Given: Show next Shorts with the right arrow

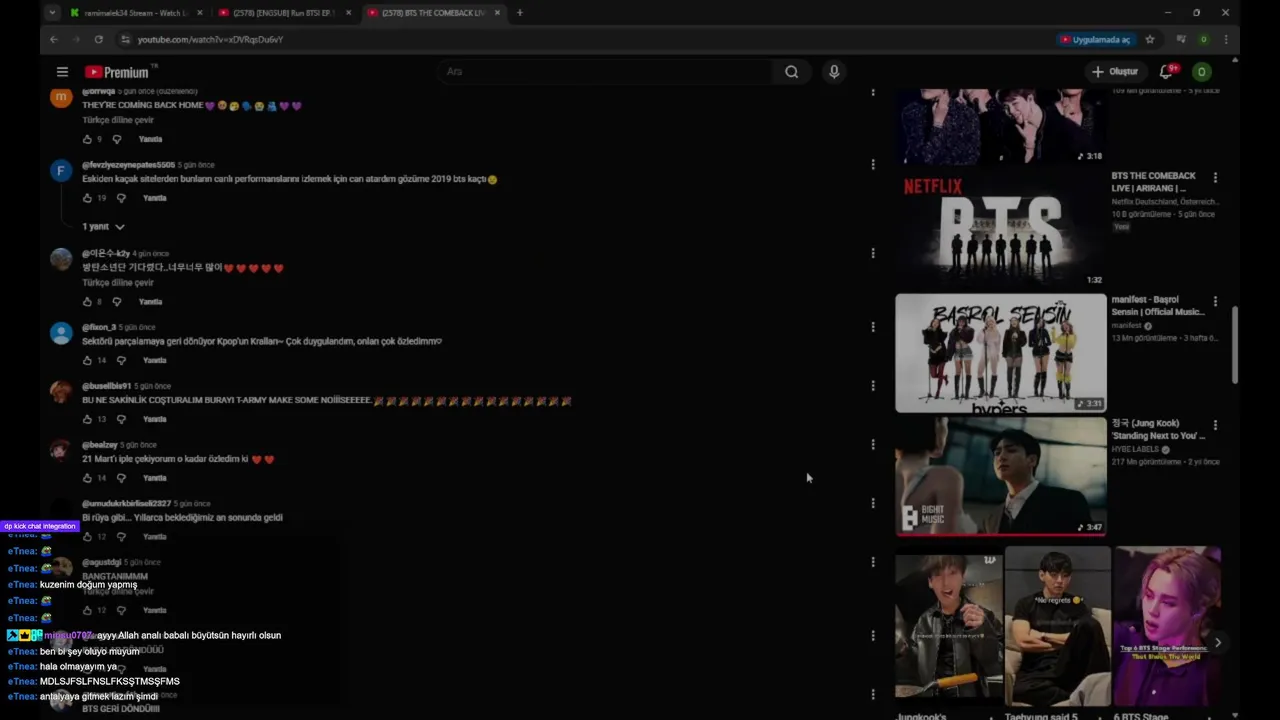Looking at the screenshot, I should (x=1217, y=643).
